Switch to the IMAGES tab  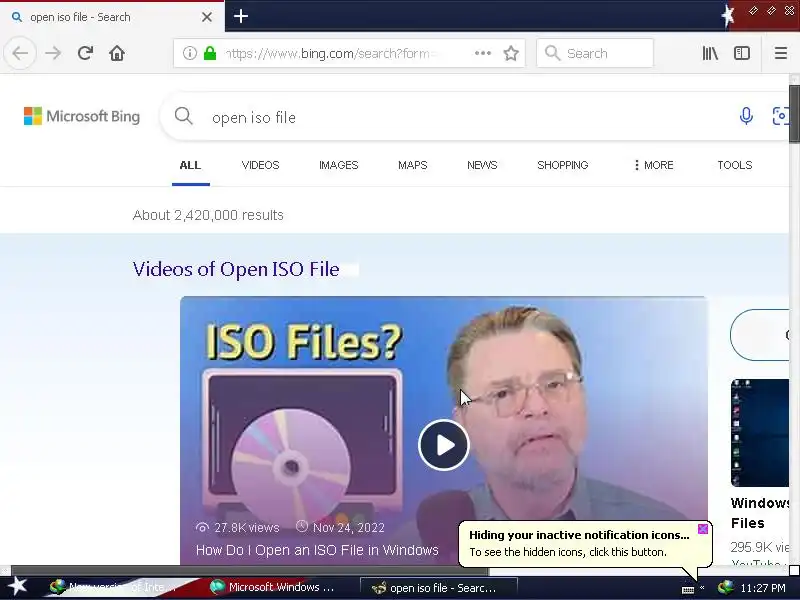coord(338,165)
